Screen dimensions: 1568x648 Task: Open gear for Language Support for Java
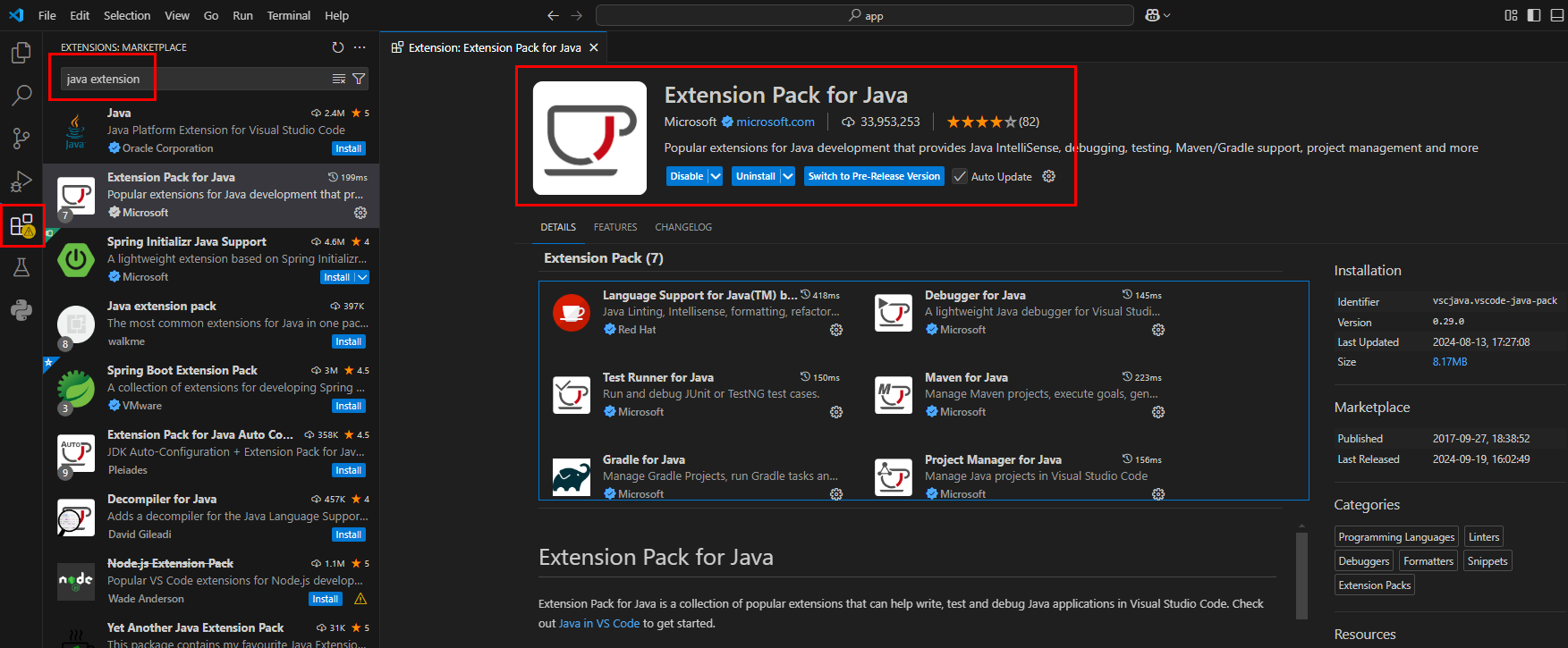tap(836, 330)
